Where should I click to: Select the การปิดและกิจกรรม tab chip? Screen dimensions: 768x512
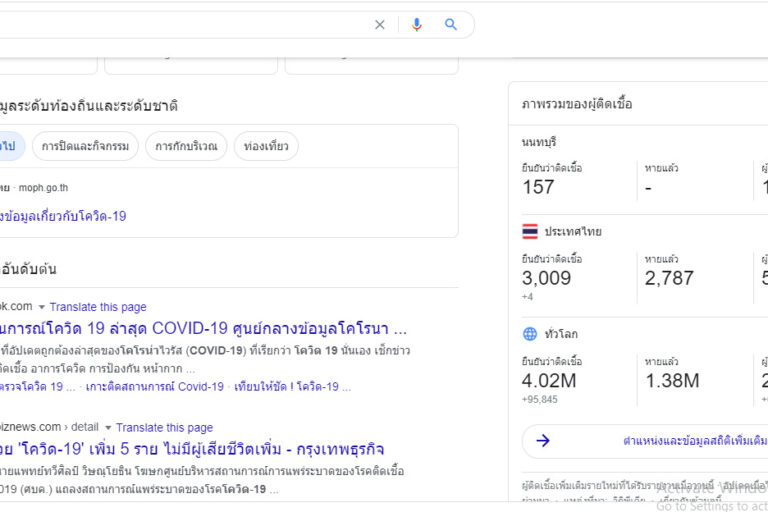point(85,147)
